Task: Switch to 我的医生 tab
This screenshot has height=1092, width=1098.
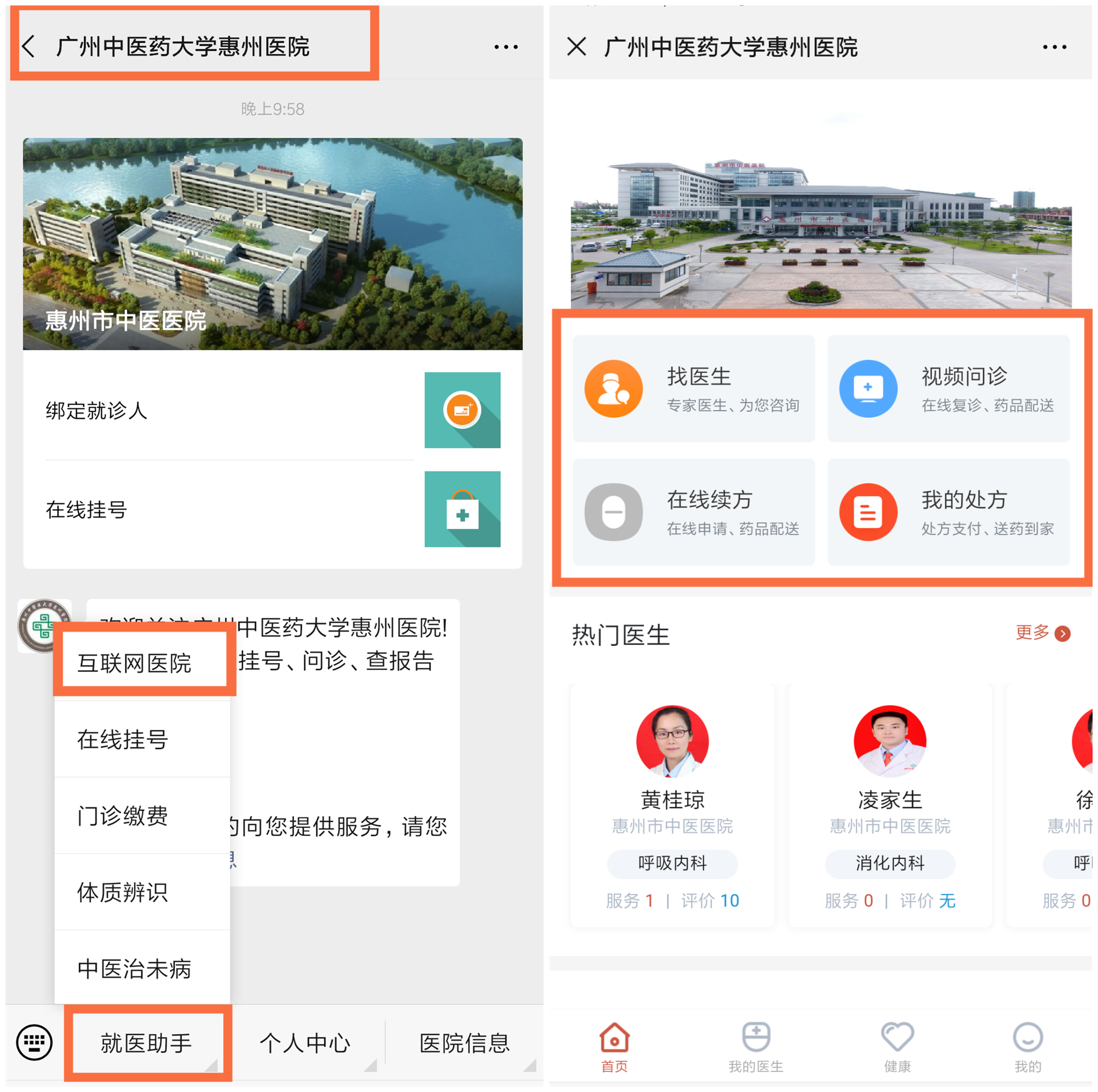Action: pyautogui.click(x=755, y=1047)
